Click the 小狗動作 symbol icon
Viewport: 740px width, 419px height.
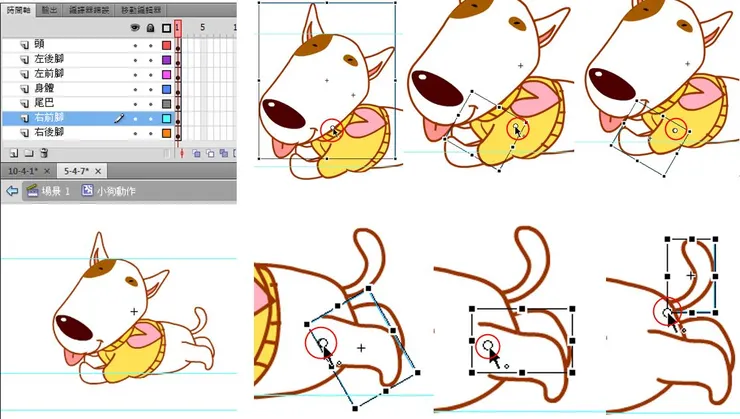tap(87, 190)
